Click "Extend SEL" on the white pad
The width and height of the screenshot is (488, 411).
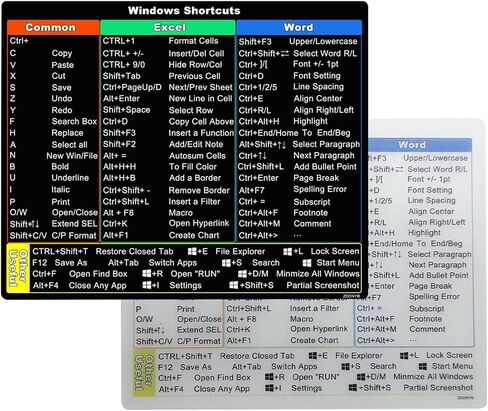click(x=199, y=330)
